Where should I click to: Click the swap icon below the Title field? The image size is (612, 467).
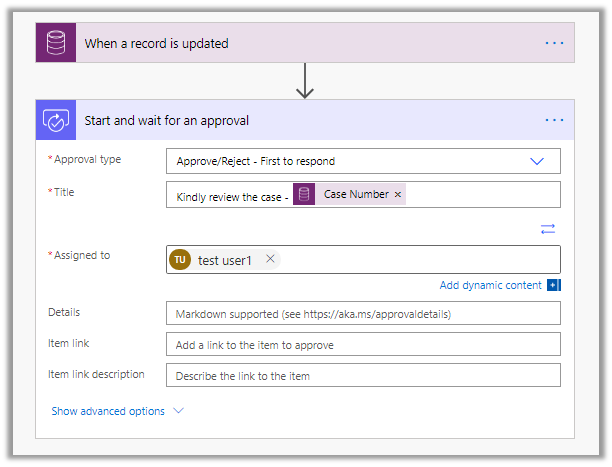tap(547, 229)
